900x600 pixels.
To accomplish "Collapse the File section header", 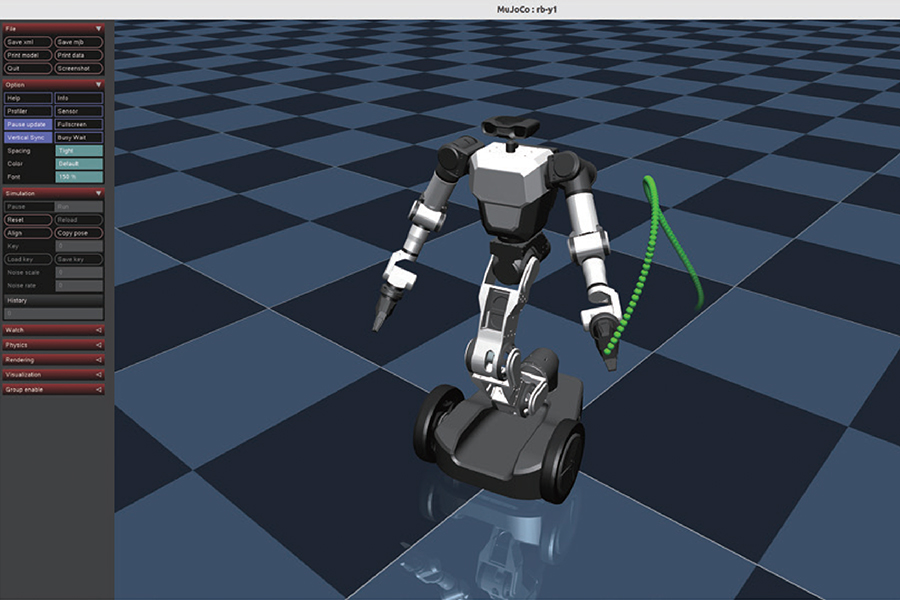I will (53, 28).
